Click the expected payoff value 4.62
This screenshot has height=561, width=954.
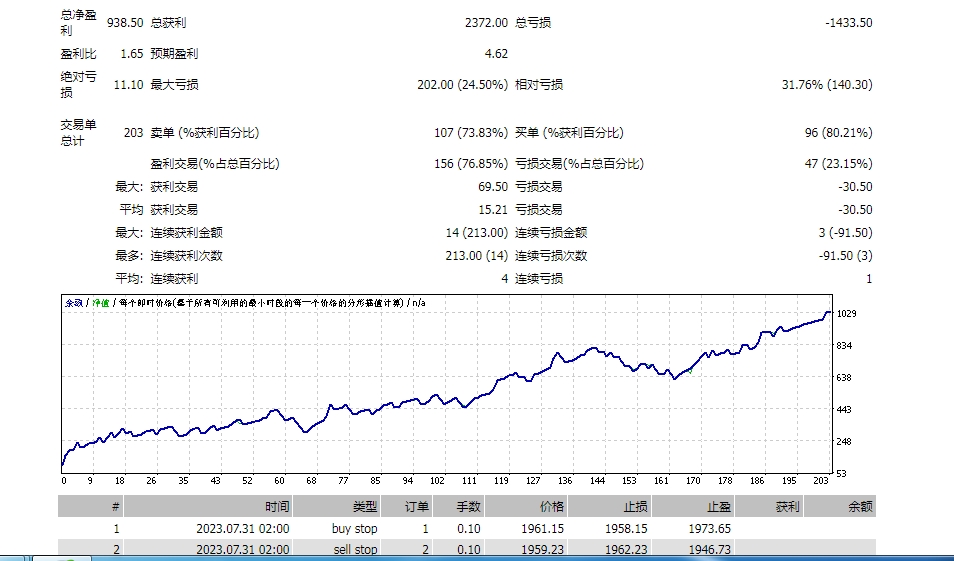(496, 54)
